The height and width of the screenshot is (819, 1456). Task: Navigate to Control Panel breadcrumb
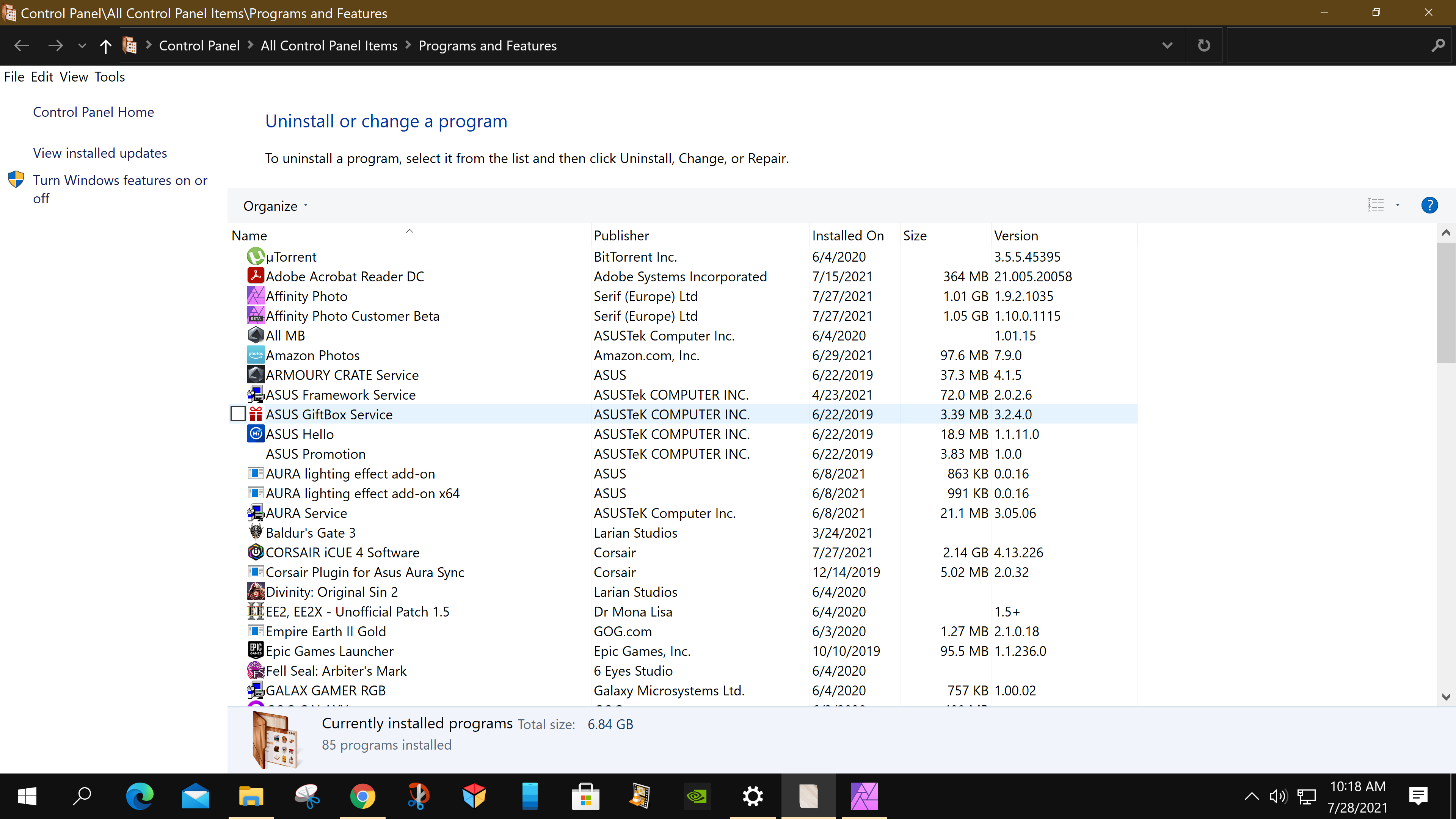[x=199, y=45]
